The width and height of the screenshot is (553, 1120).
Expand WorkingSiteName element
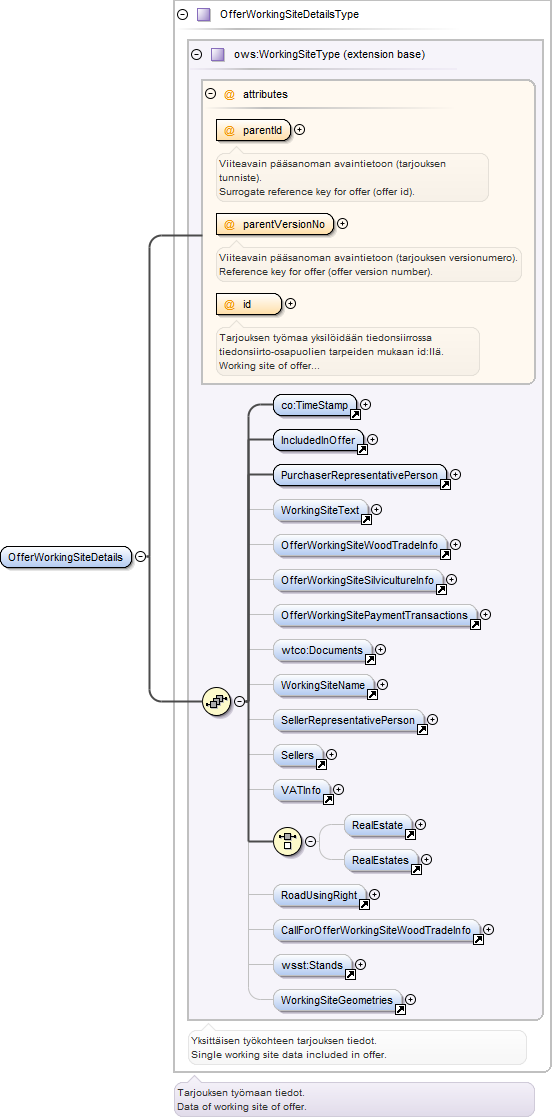coord(382,684)
